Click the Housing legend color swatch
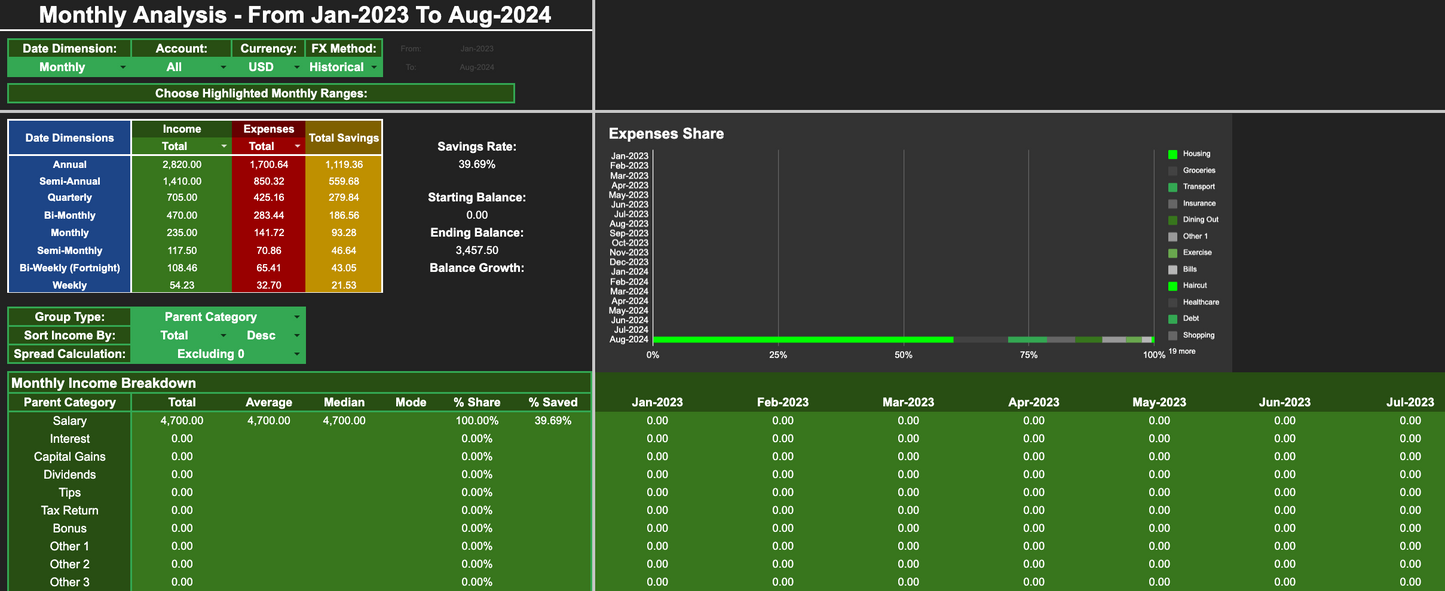This screenshot has width=1445, height=591. tap(1172, 154)
